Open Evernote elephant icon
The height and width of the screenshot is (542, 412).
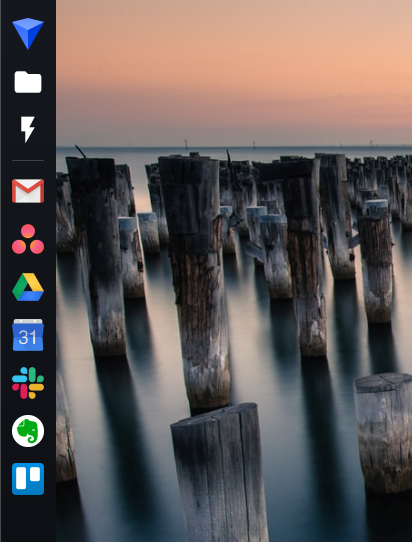coord(28,431)
